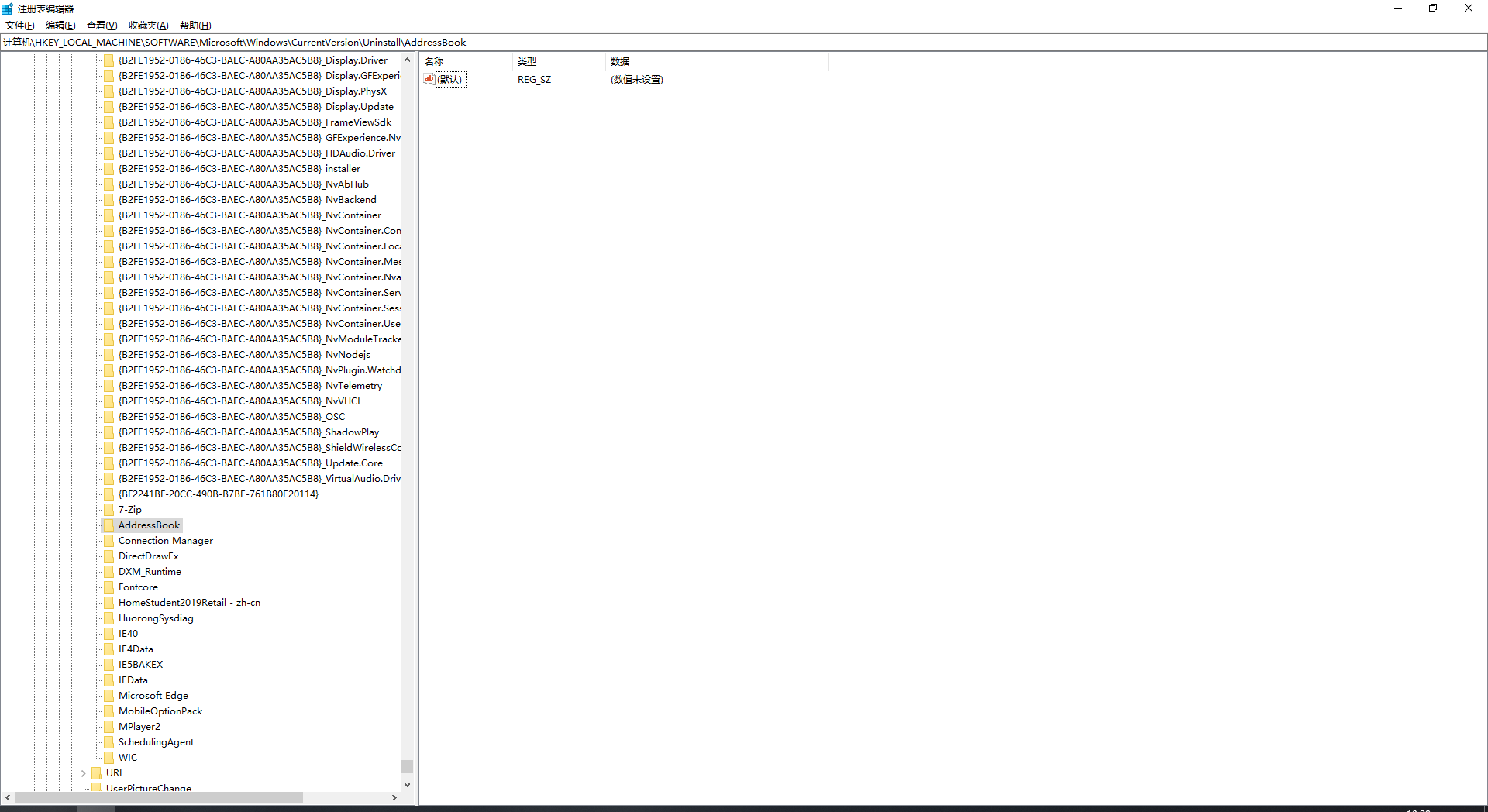
Task: Click the WIC key folder icon
Action: pyautogui.click(x=109, y=757)
